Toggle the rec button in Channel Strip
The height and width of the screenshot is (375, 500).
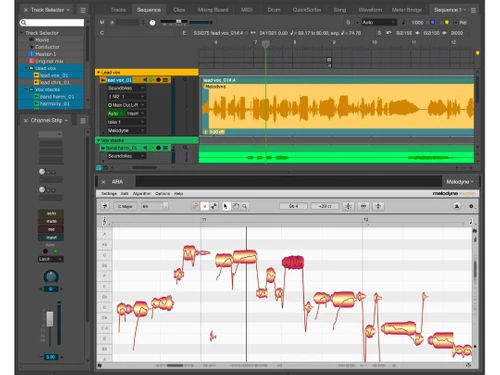click(51, 229)
